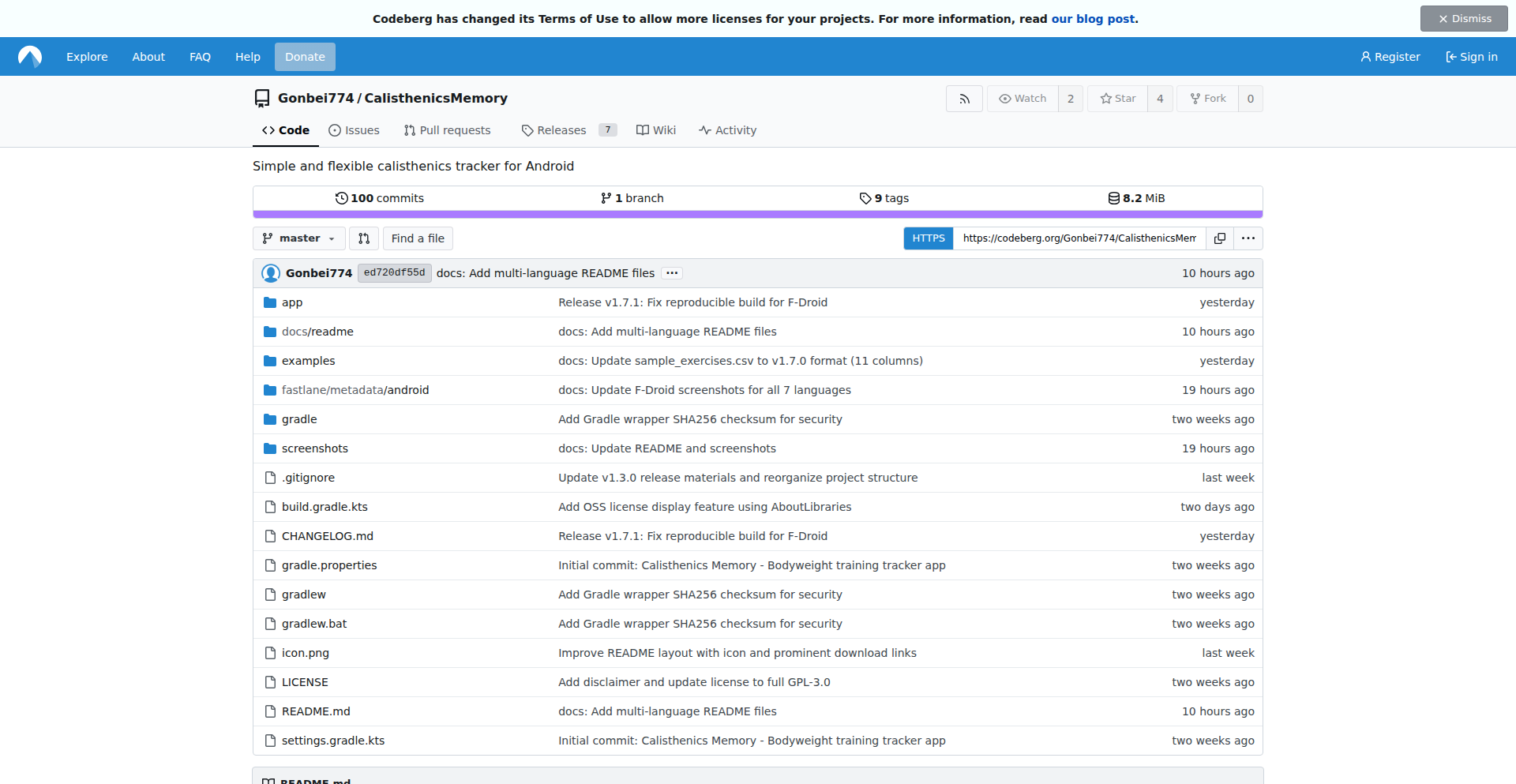Click Gonbei774's avatar in latest commit
Image resolution: width=1516 pixels, height=784 pixels.
tap(271, 273)
